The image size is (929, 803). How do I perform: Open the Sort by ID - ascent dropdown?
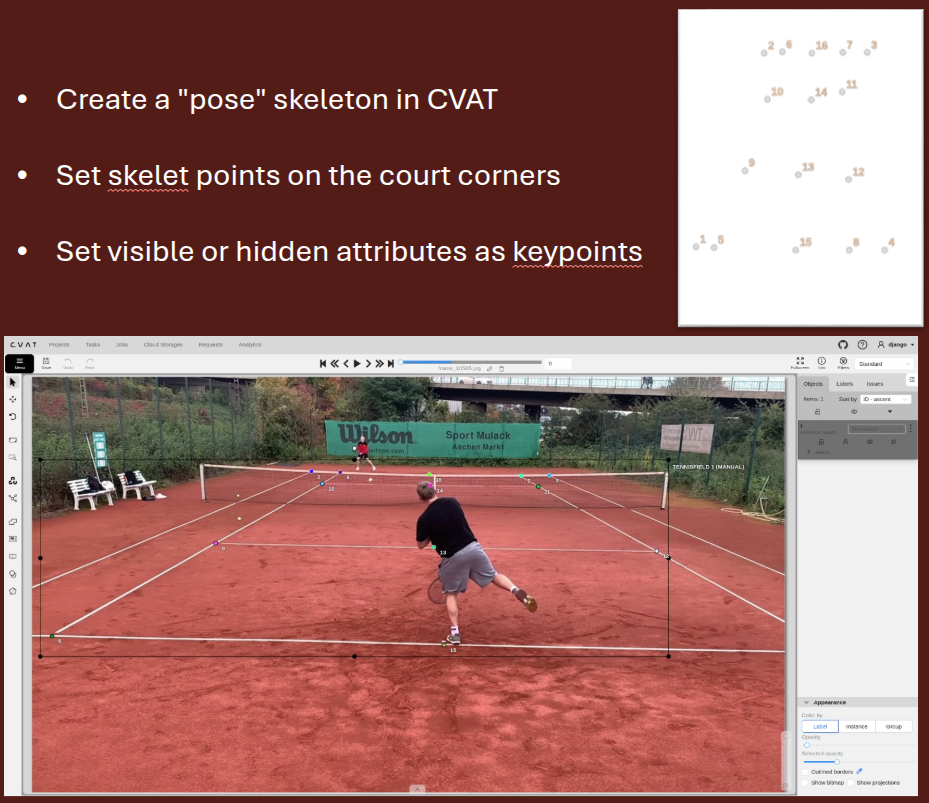[885, 399]
